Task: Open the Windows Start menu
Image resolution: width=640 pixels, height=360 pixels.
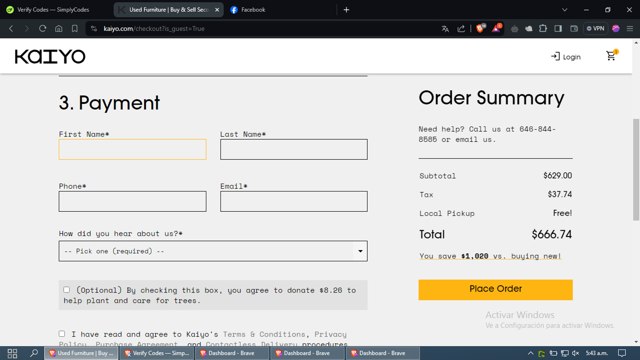Action: 12,353
